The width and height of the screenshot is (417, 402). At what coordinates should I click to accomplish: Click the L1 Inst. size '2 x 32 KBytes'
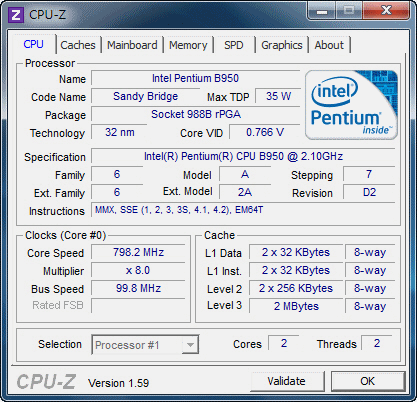click(296, 270)
